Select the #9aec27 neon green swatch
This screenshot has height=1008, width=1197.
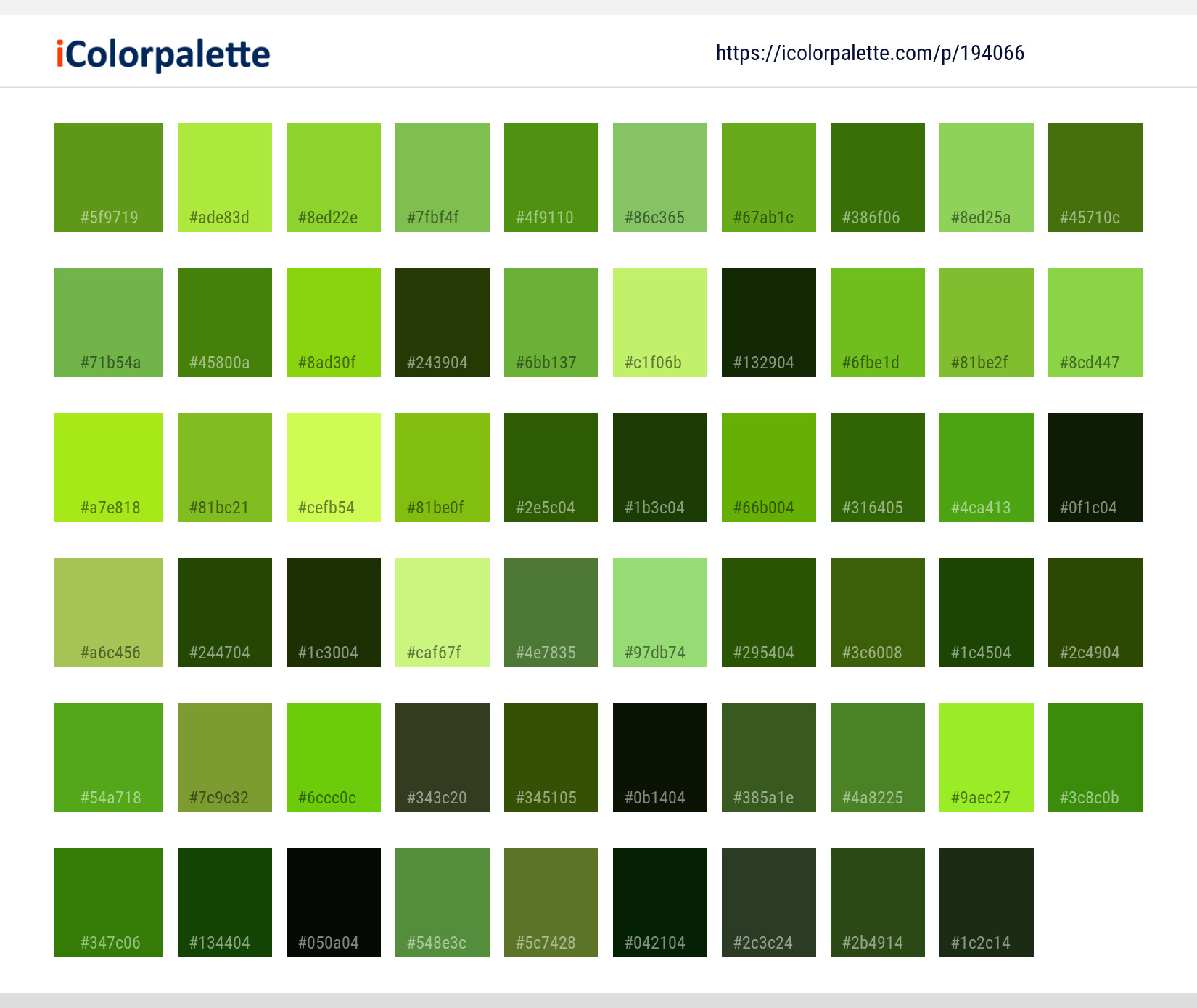pos(987,758)
